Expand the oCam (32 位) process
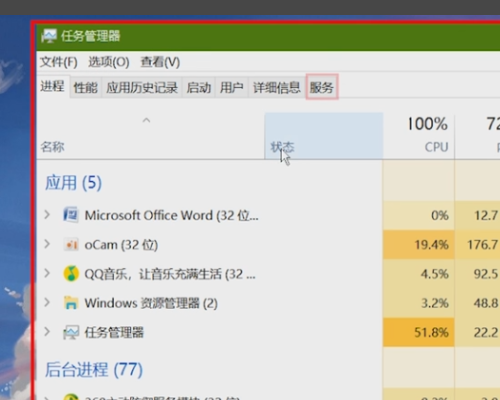500x400 pixels. pos(47,244)
